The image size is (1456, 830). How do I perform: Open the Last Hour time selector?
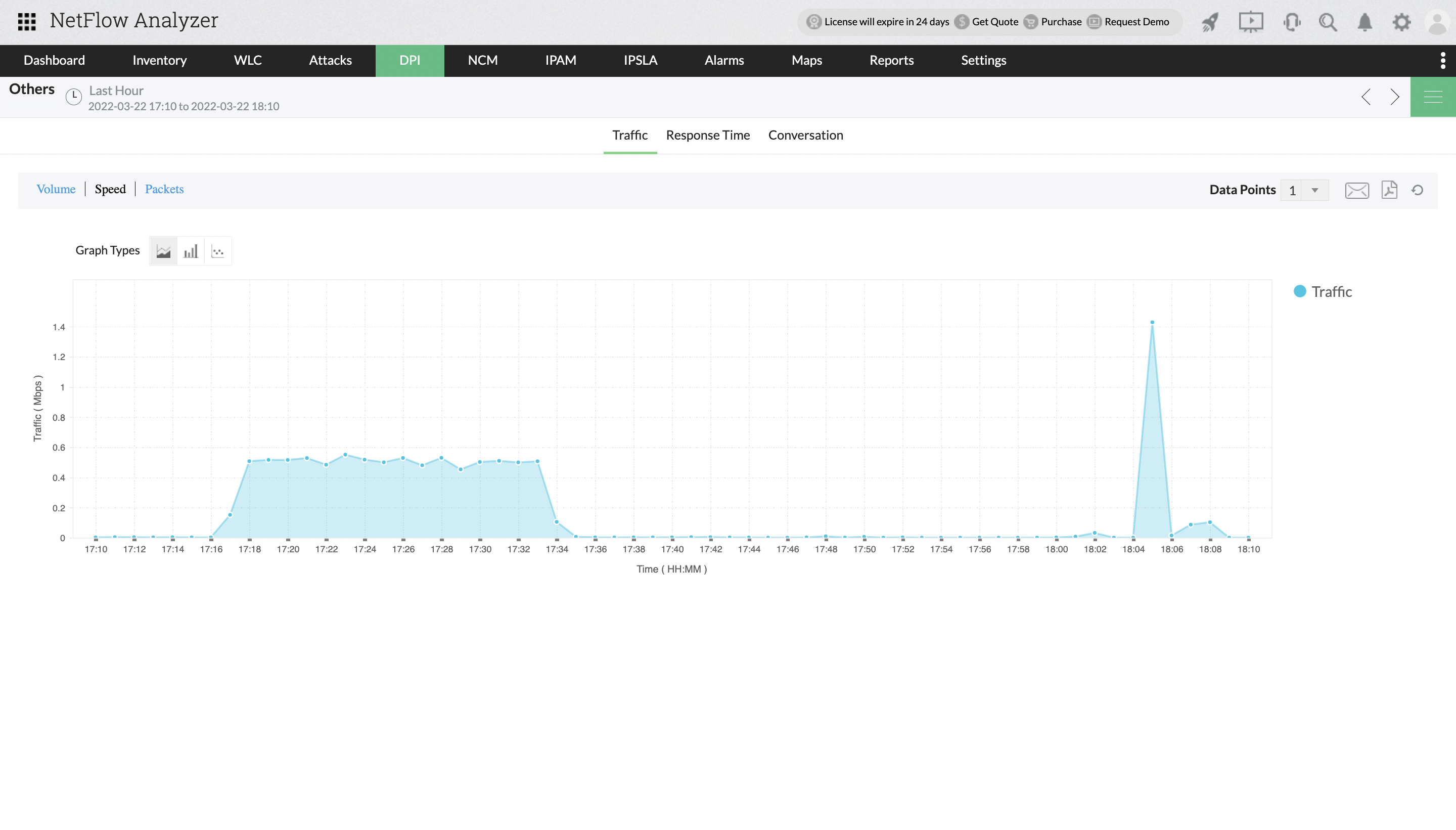pyautogui.click(x=116, y=91)
